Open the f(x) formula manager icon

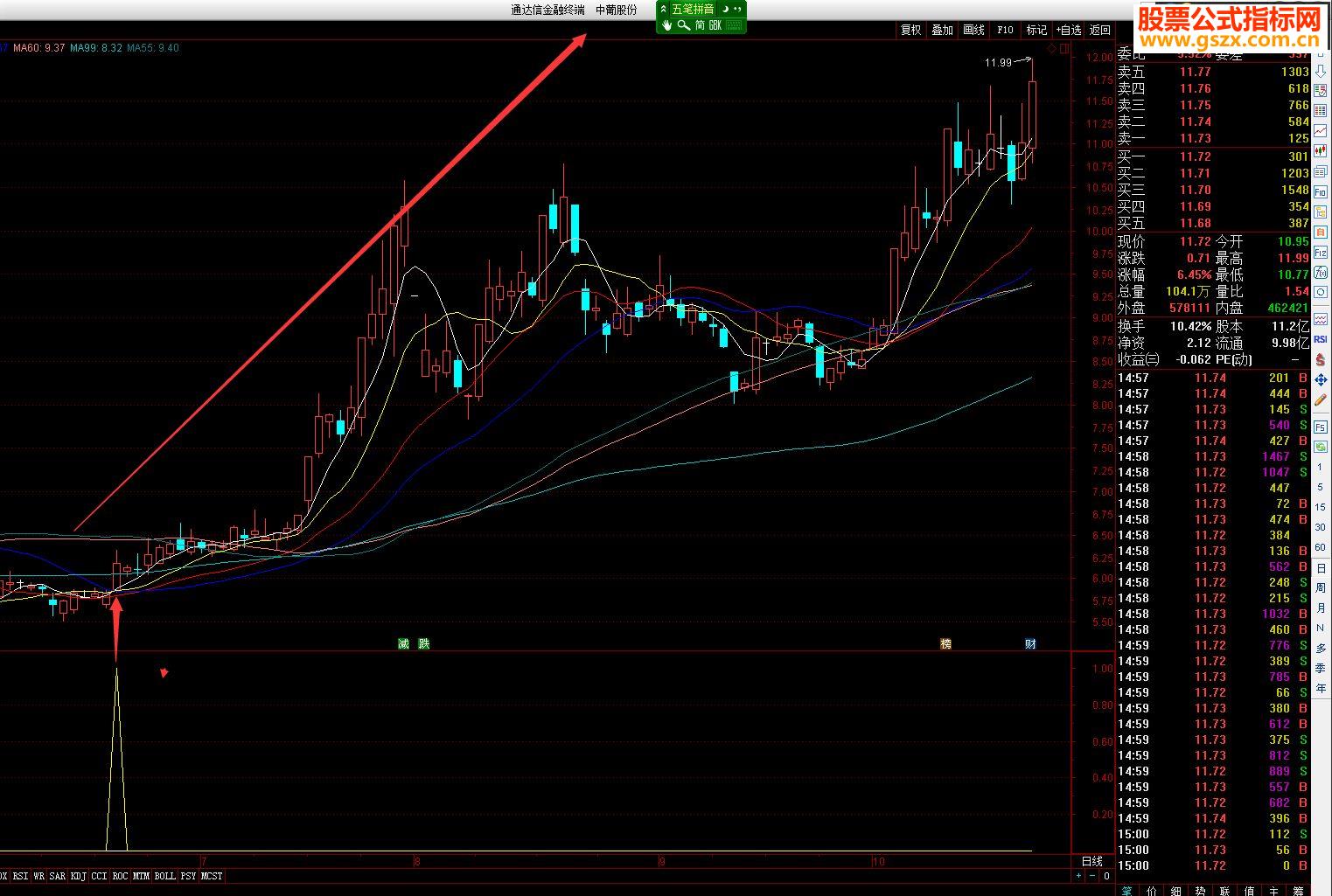click(1321, 273)
